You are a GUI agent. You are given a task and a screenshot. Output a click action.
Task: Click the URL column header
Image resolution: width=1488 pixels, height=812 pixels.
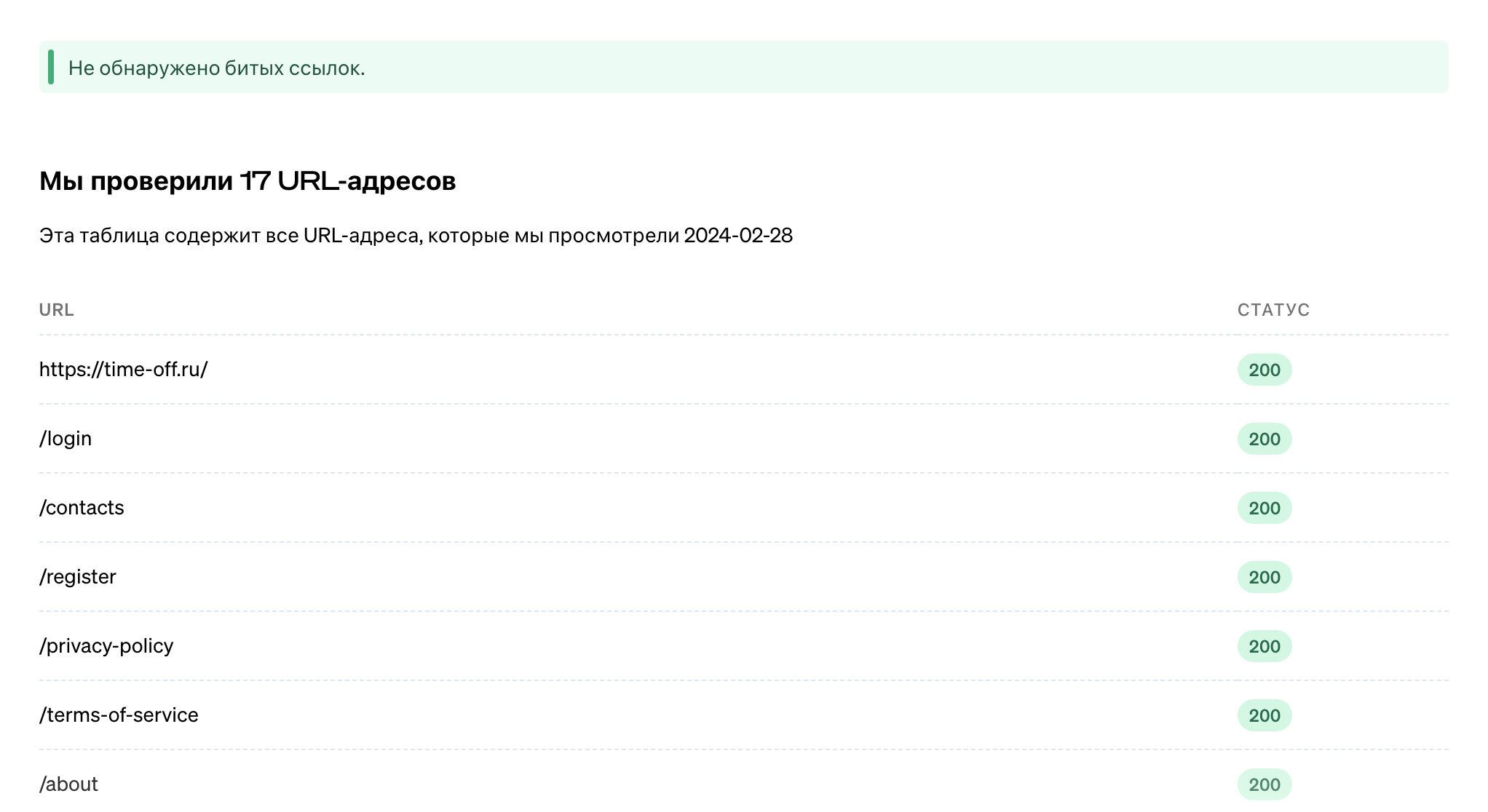(56, 310)
